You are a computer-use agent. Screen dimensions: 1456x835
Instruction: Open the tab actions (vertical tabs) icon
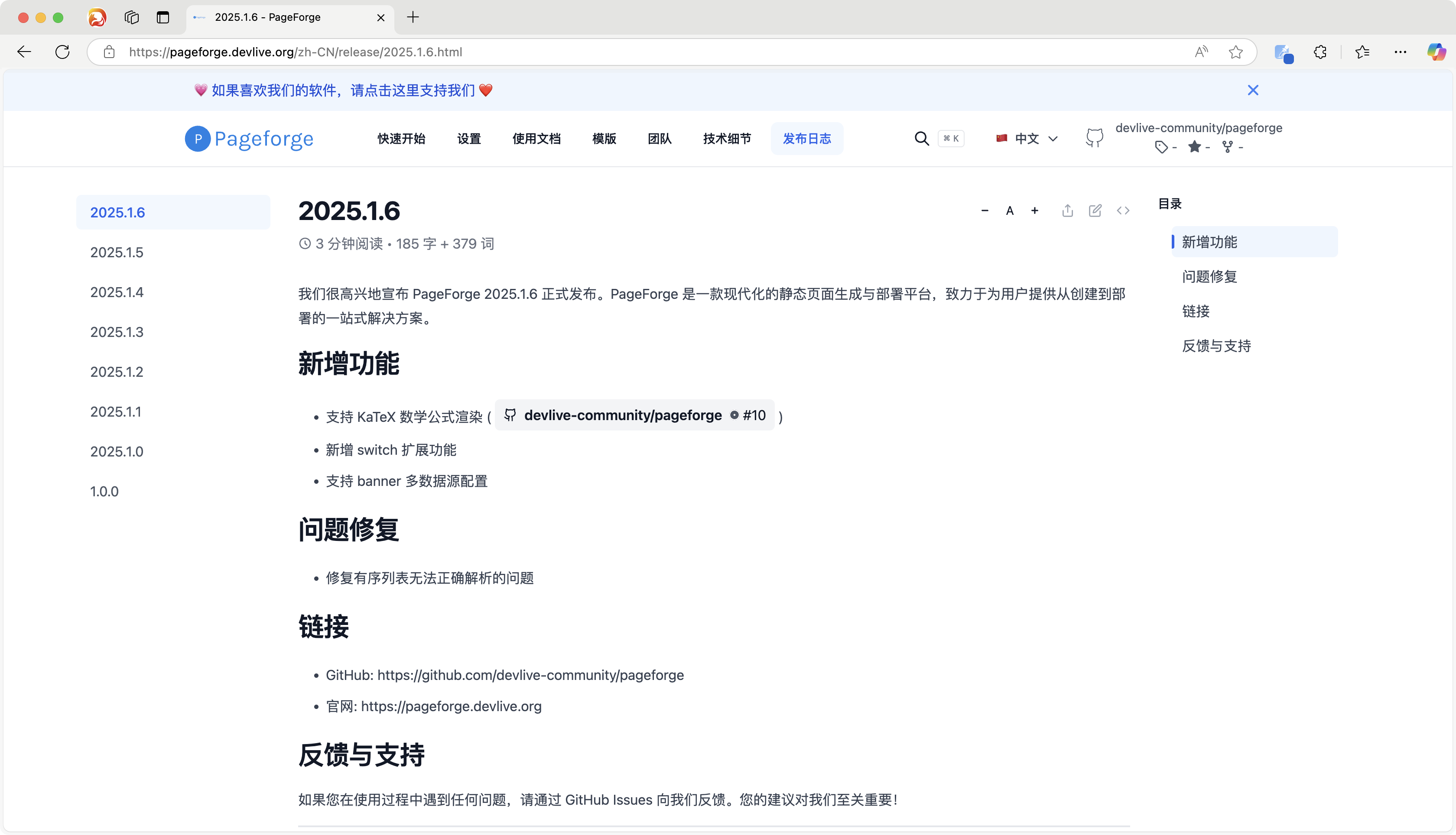click(x=163, y=18)
